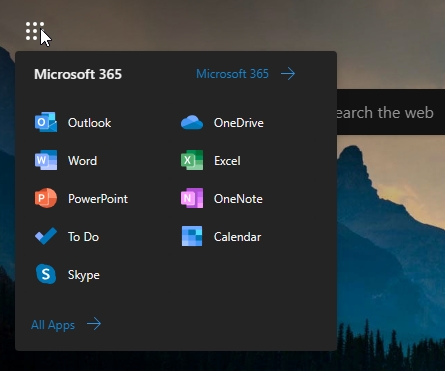Open the PowerPoint app icon
The height and width of the screenshot is (371, 445).
point(46,198)
